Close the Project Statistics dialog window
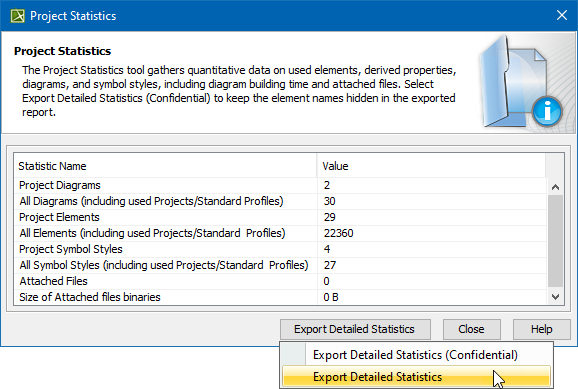 click(562, 15)
